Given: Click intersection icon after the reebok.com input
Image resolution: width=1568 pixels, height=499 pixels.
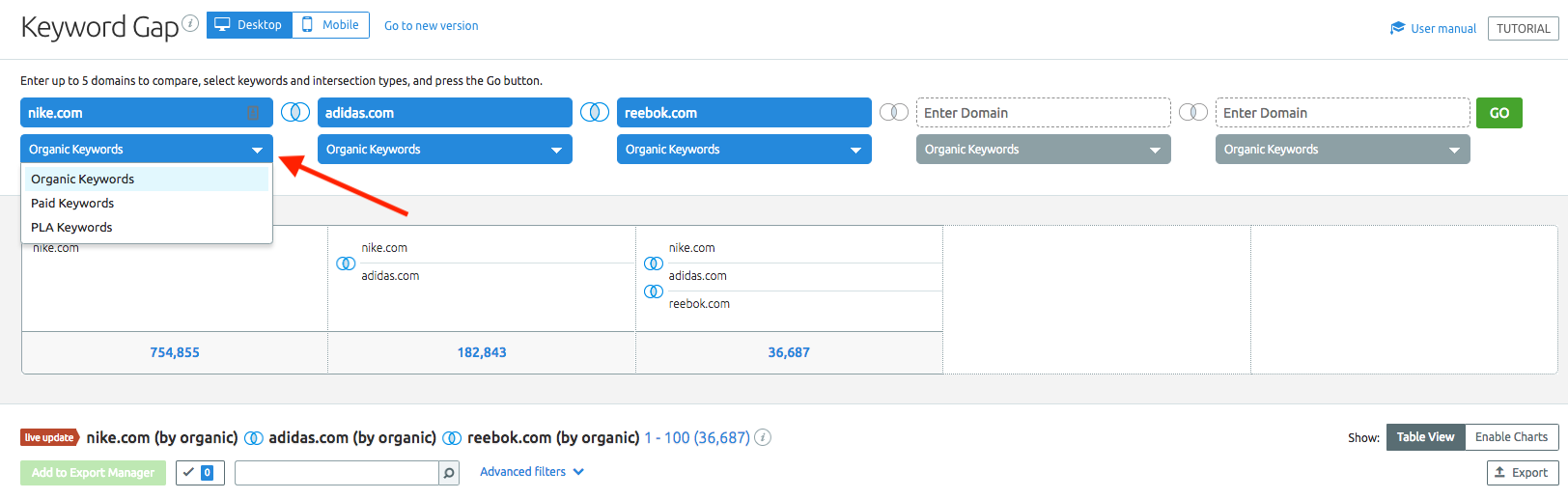Looking at the screenshot, I should click(x=894, y=113).
